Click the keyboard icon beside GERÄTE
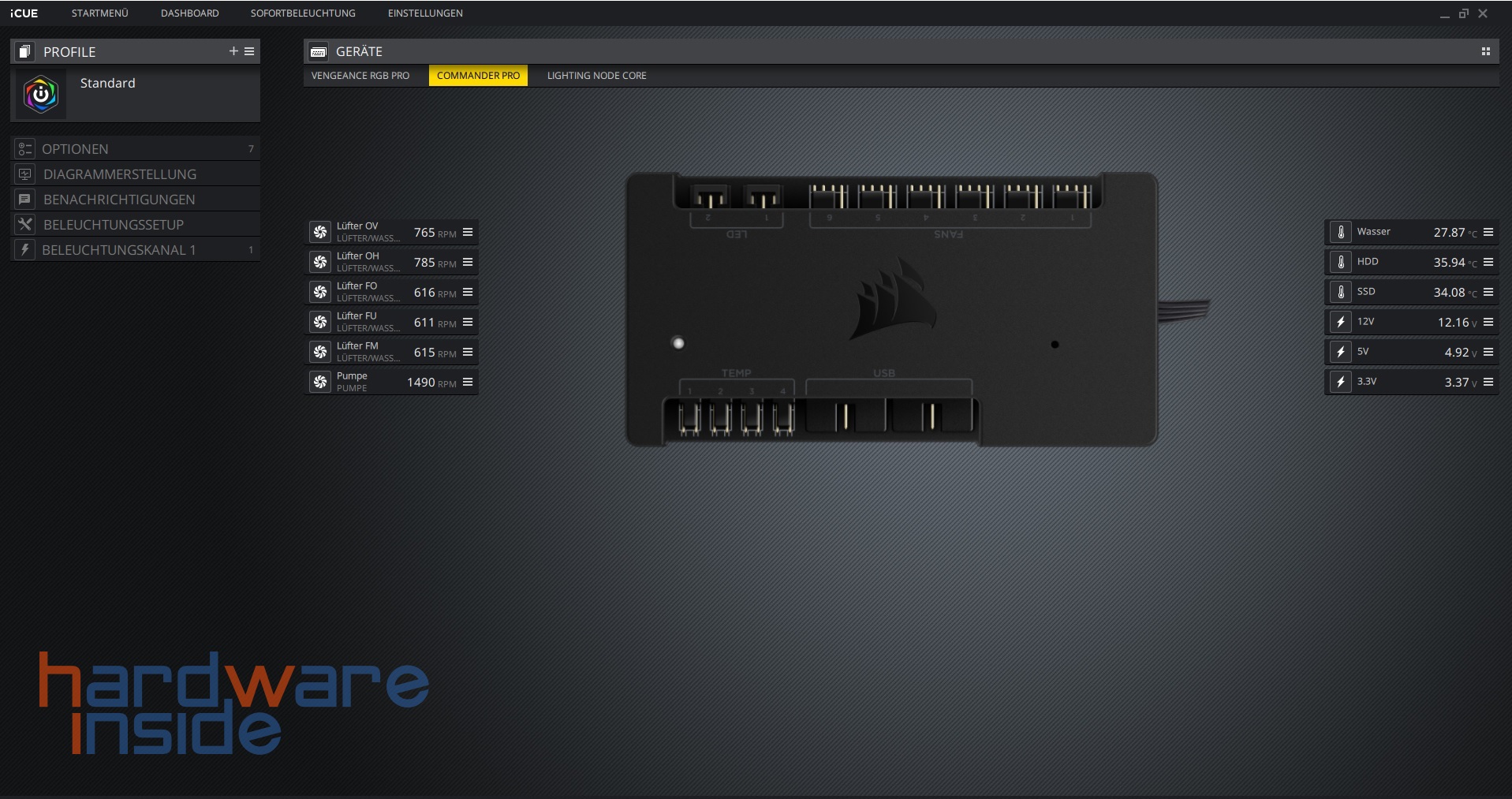This screenshot has width=1512, height=799. pos(319,51)
